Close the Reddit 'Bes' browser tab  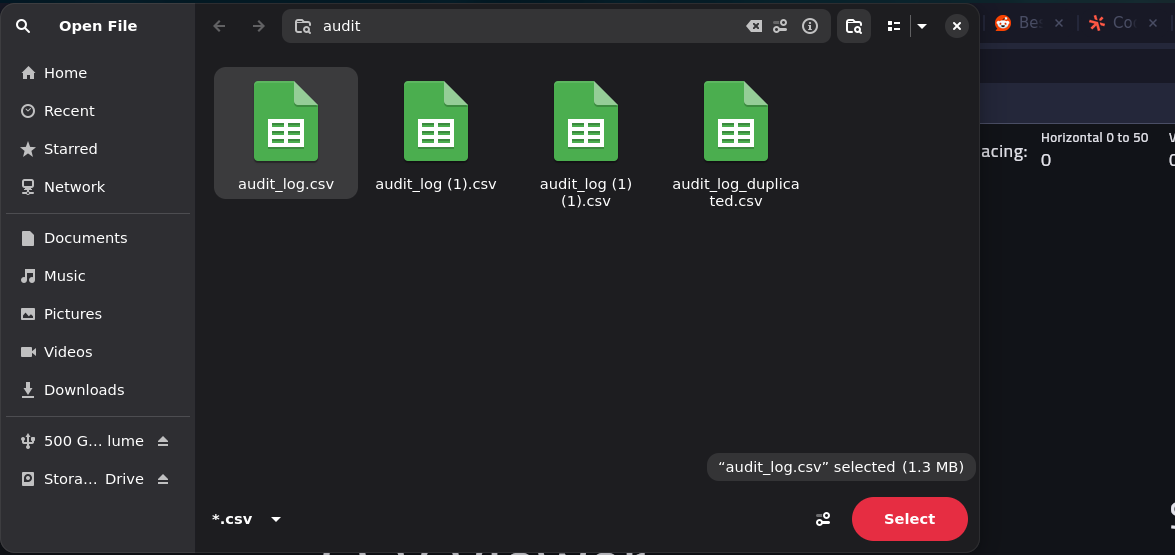pyautogui.click(x=1059, y=23)
